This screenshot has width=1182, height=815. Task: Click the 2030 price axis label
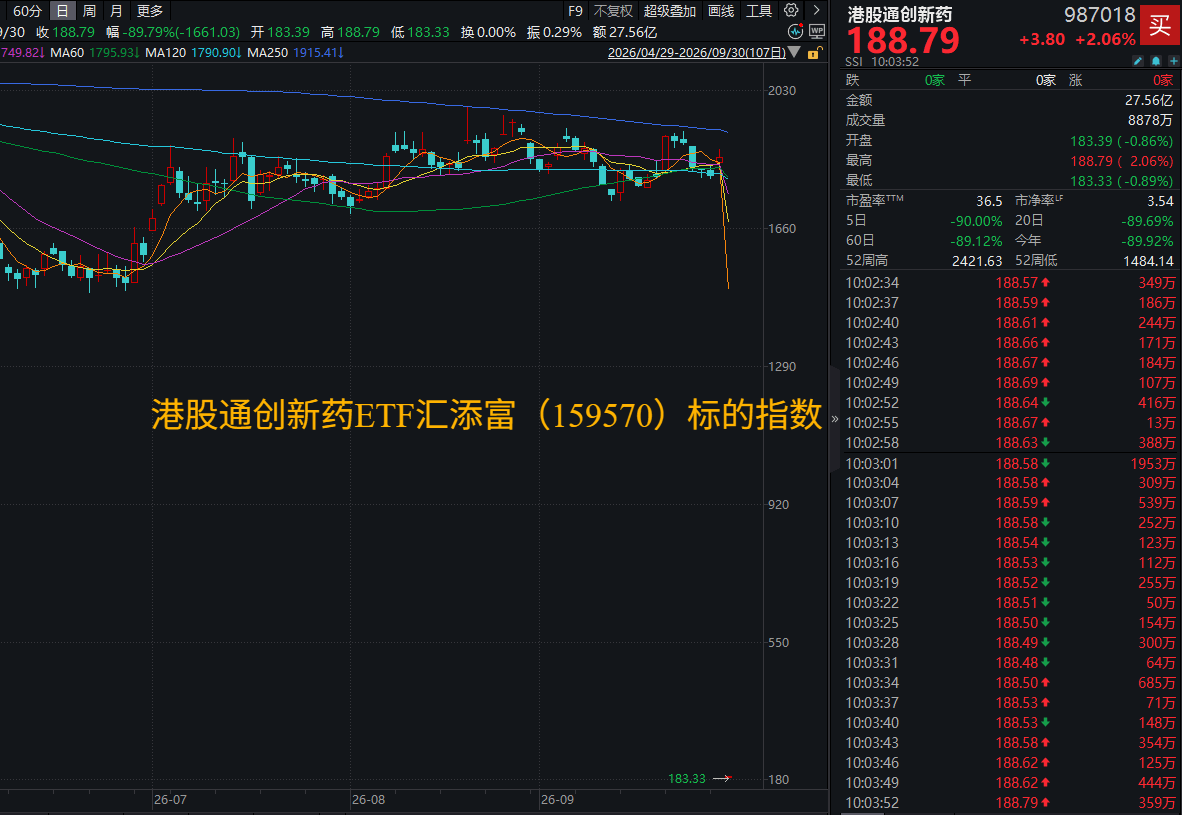(x=782, y=90)
